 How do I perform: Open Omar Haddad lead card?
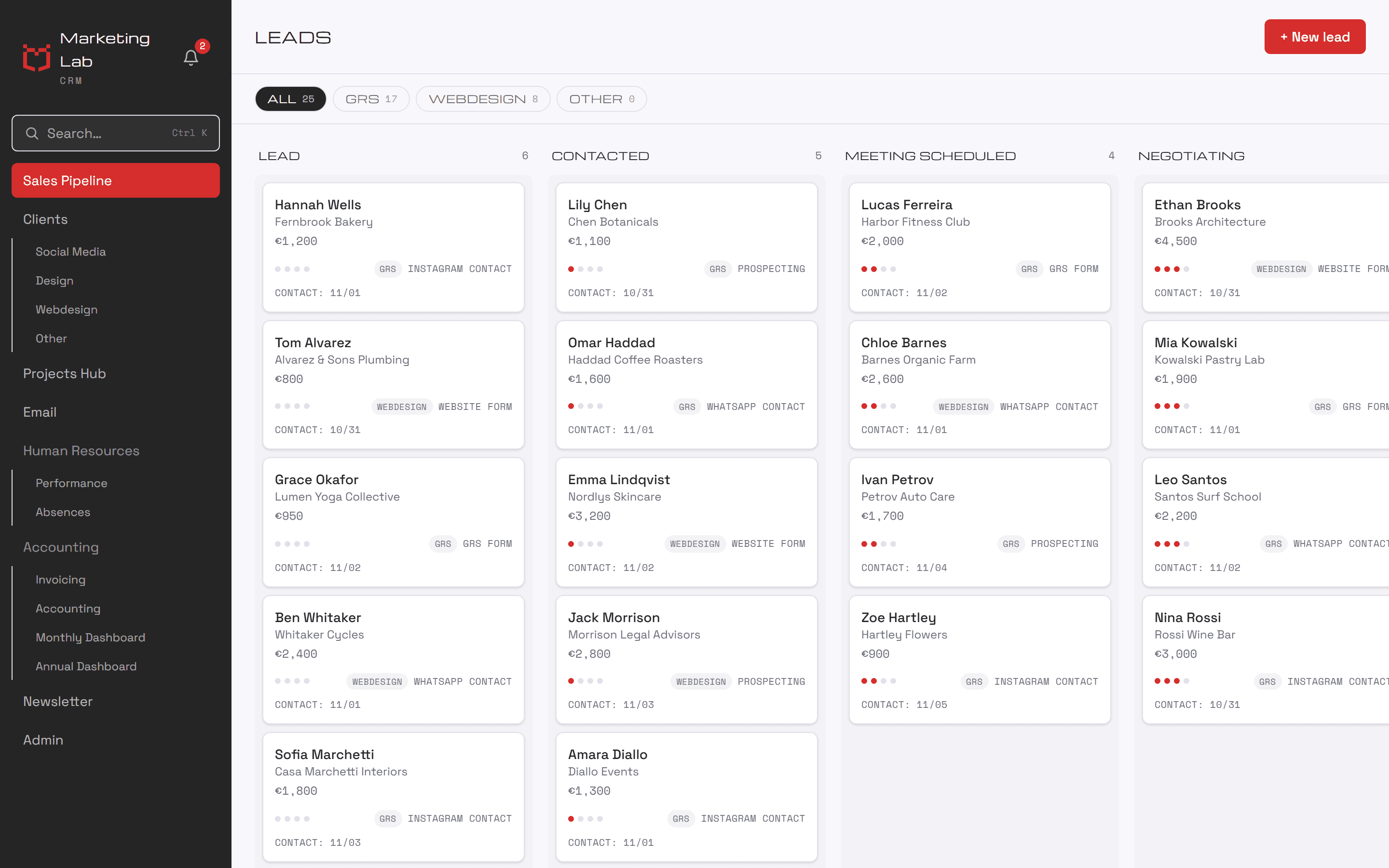coord(686,385)
